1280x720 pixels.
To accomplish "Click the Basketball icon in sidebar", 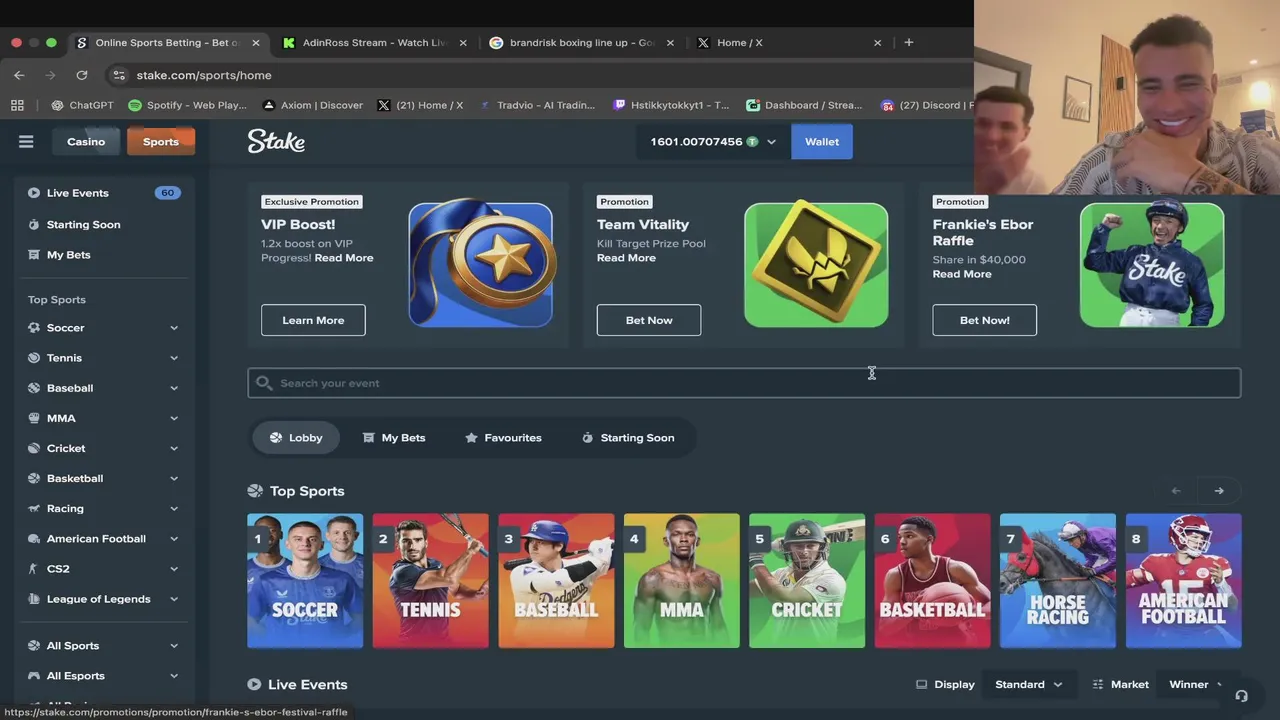I will 34,478.
